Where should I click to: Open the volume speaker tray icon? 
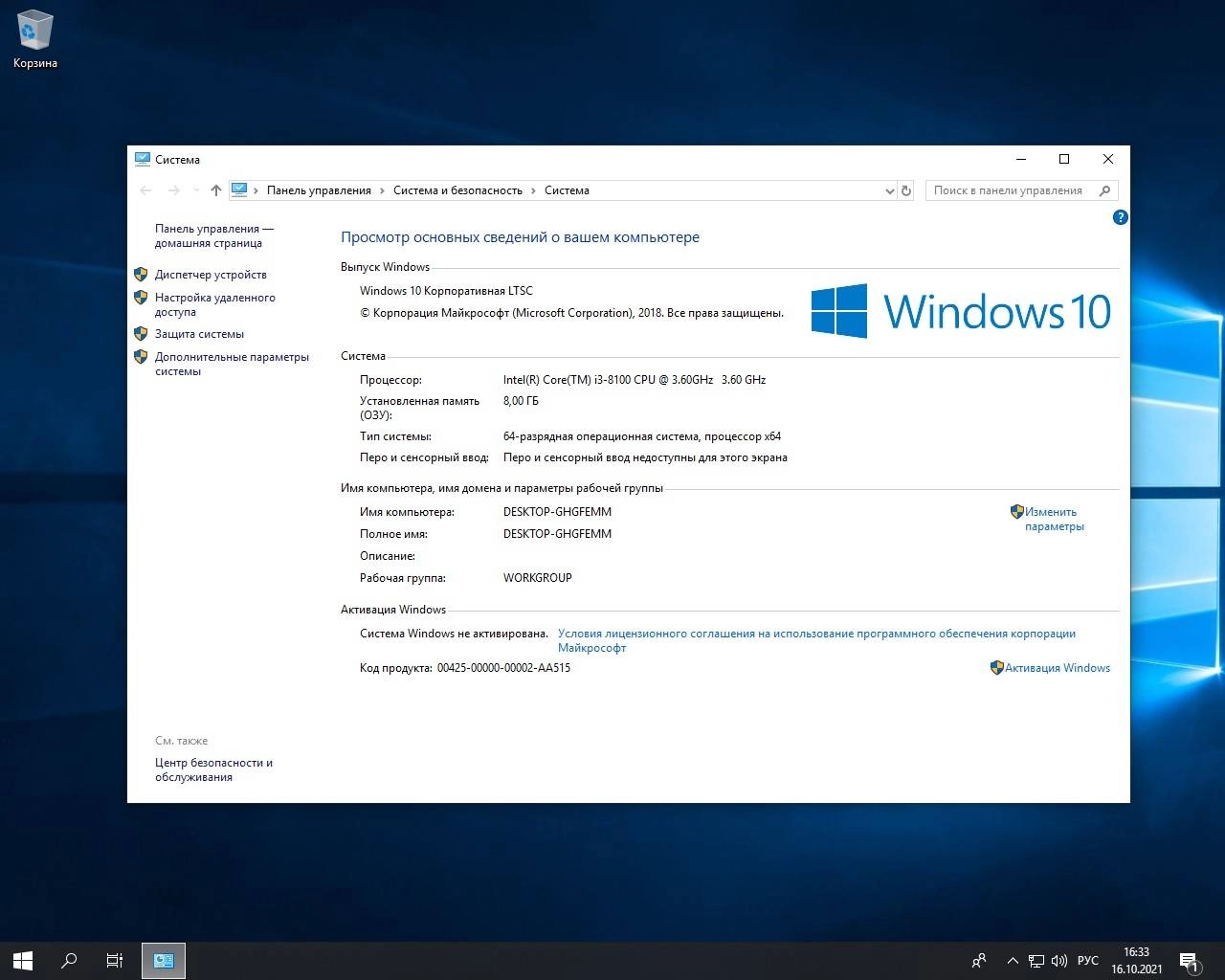point(1059,961)
